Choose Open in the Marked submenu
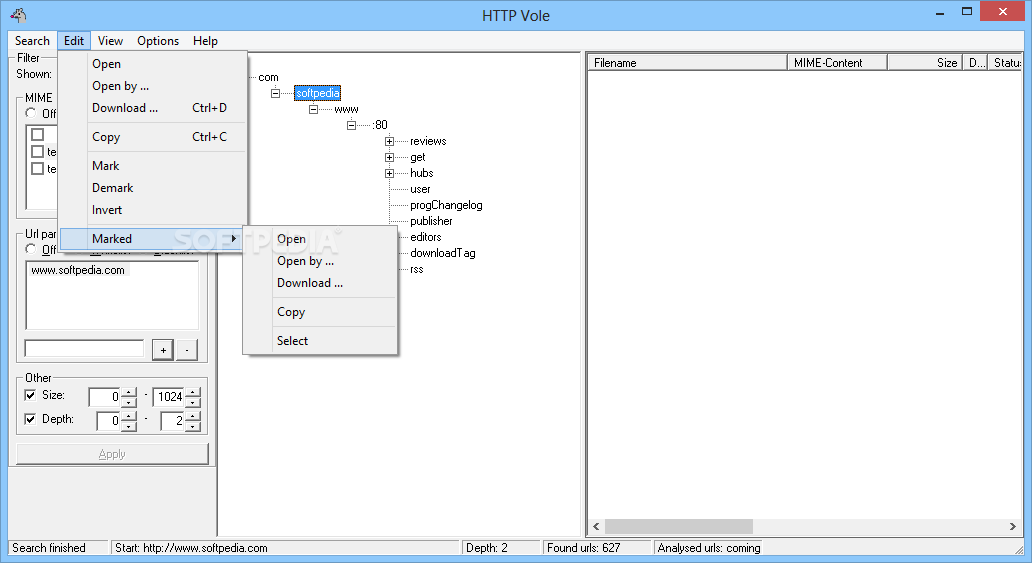Image resolution: width=1032 pixels, height=563 pixels. 321,239
